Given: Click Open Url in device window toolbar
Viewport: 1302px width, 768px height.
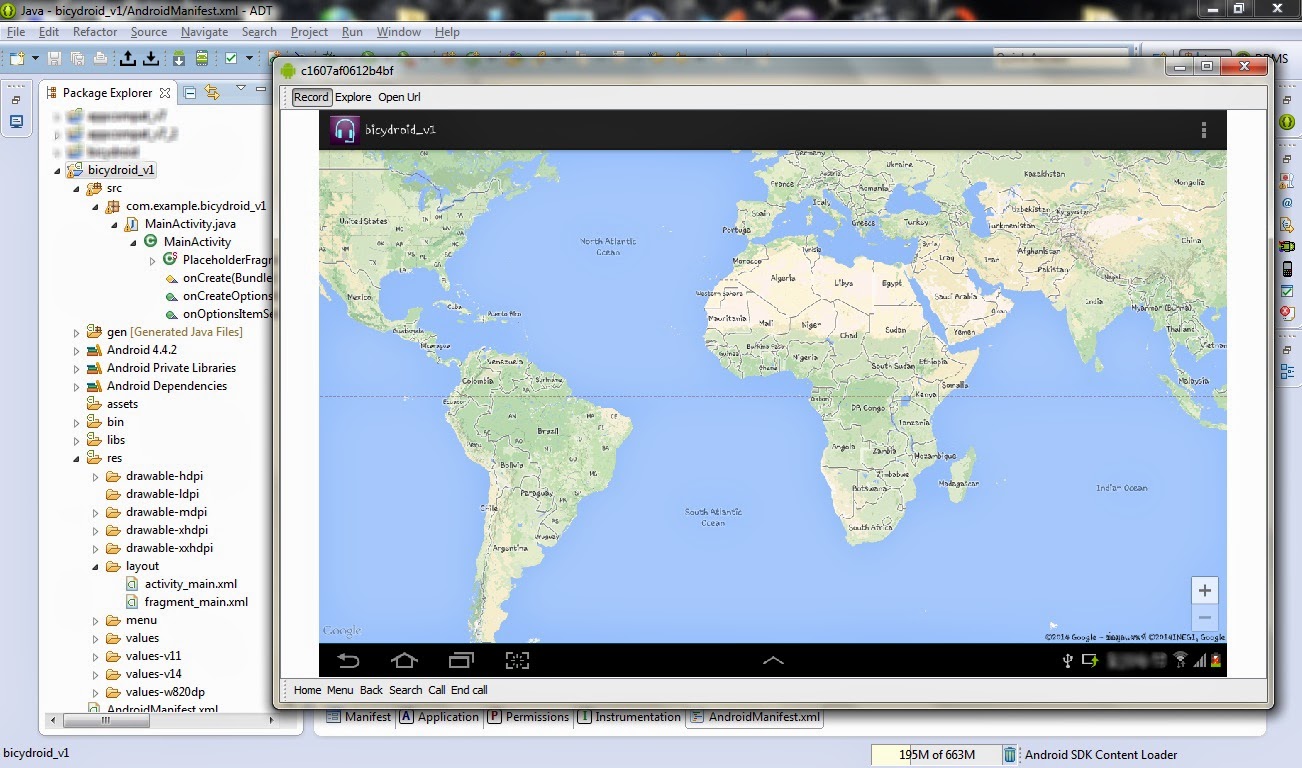Looking at the screenshot, I should tap(399, 97).
